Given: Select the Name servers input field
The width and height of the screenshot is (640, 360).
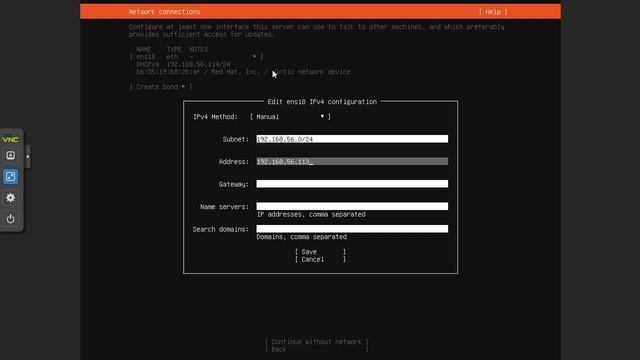Looking at the screenshot, I should [x=352, y=207].
